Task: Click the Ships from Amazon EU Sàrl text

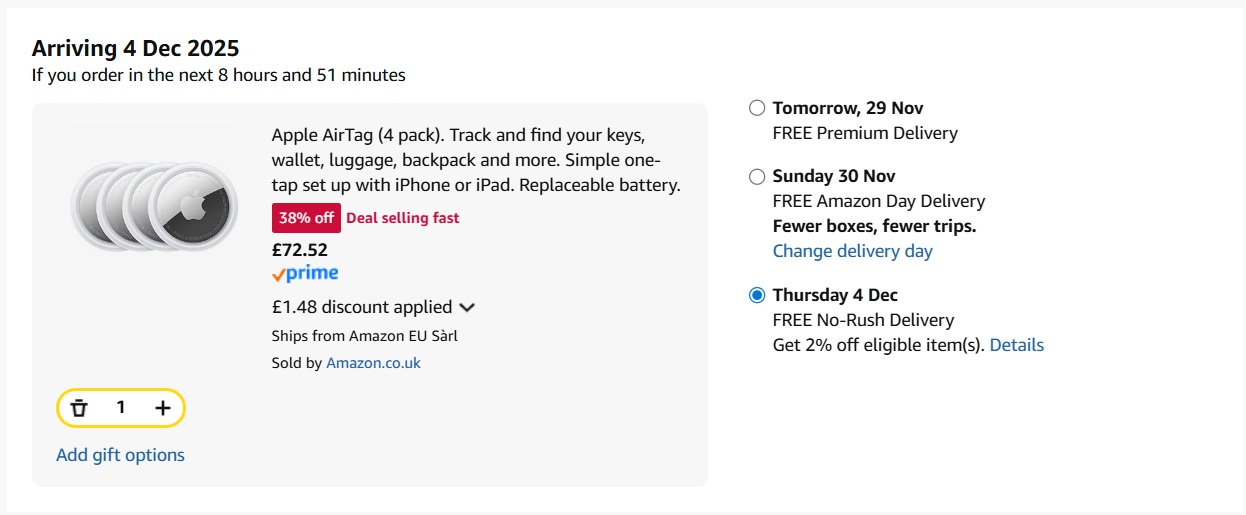Action: point(364,336)
